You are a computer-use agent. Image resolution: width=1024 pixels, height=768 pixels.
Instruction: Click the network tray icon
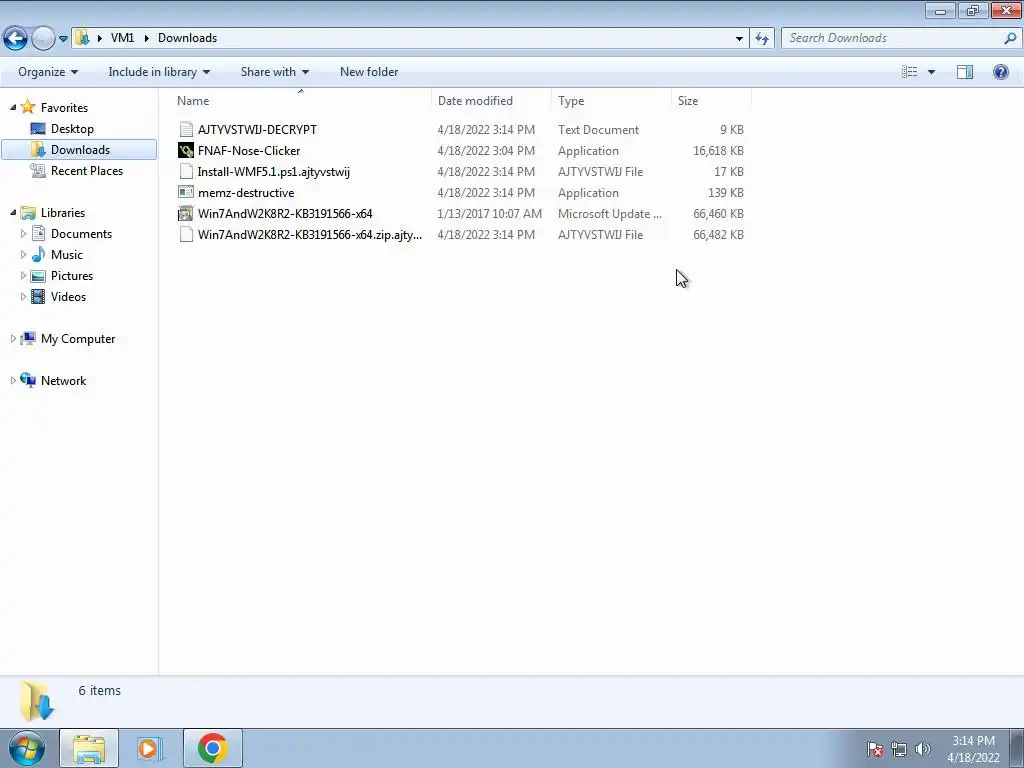[x=899, y=749]
